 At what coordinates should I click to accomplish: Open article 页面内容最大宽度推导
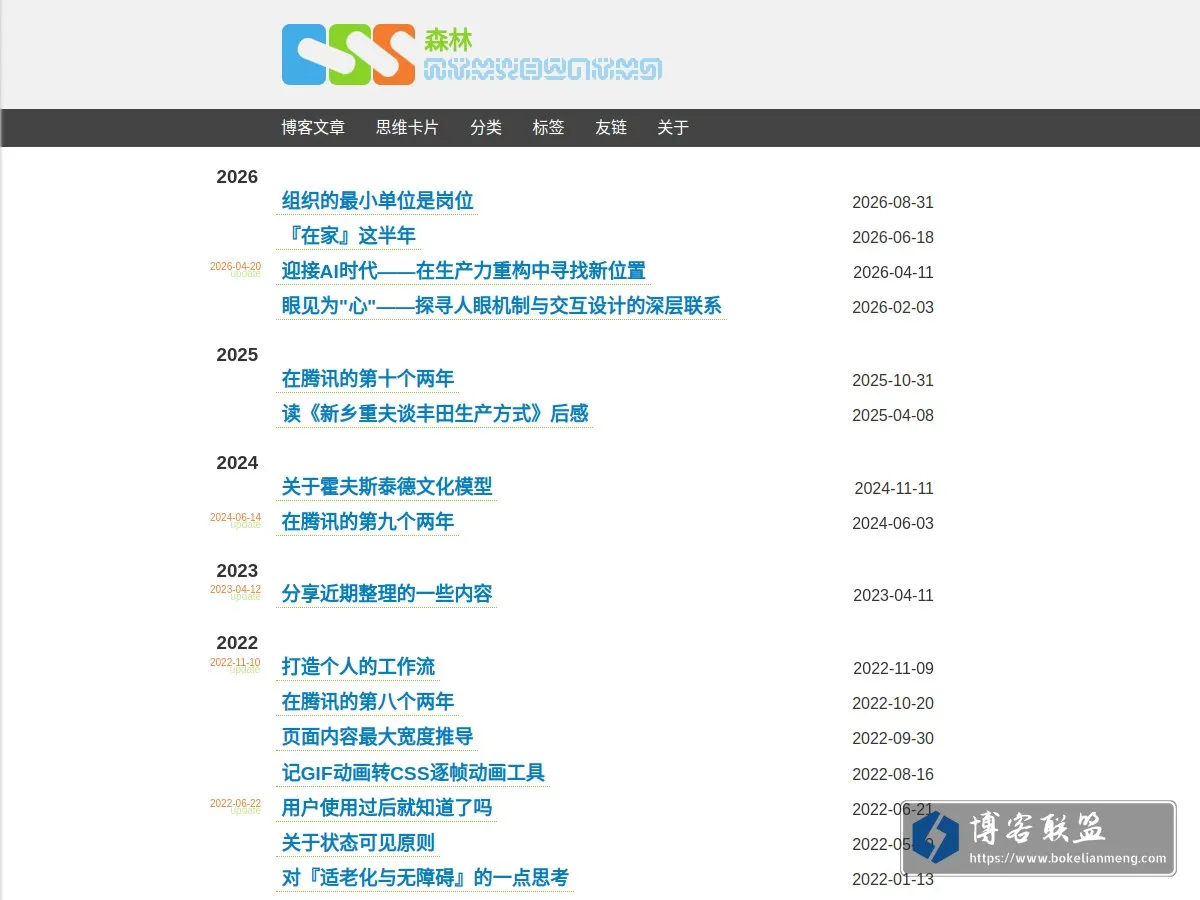(377, 737)
